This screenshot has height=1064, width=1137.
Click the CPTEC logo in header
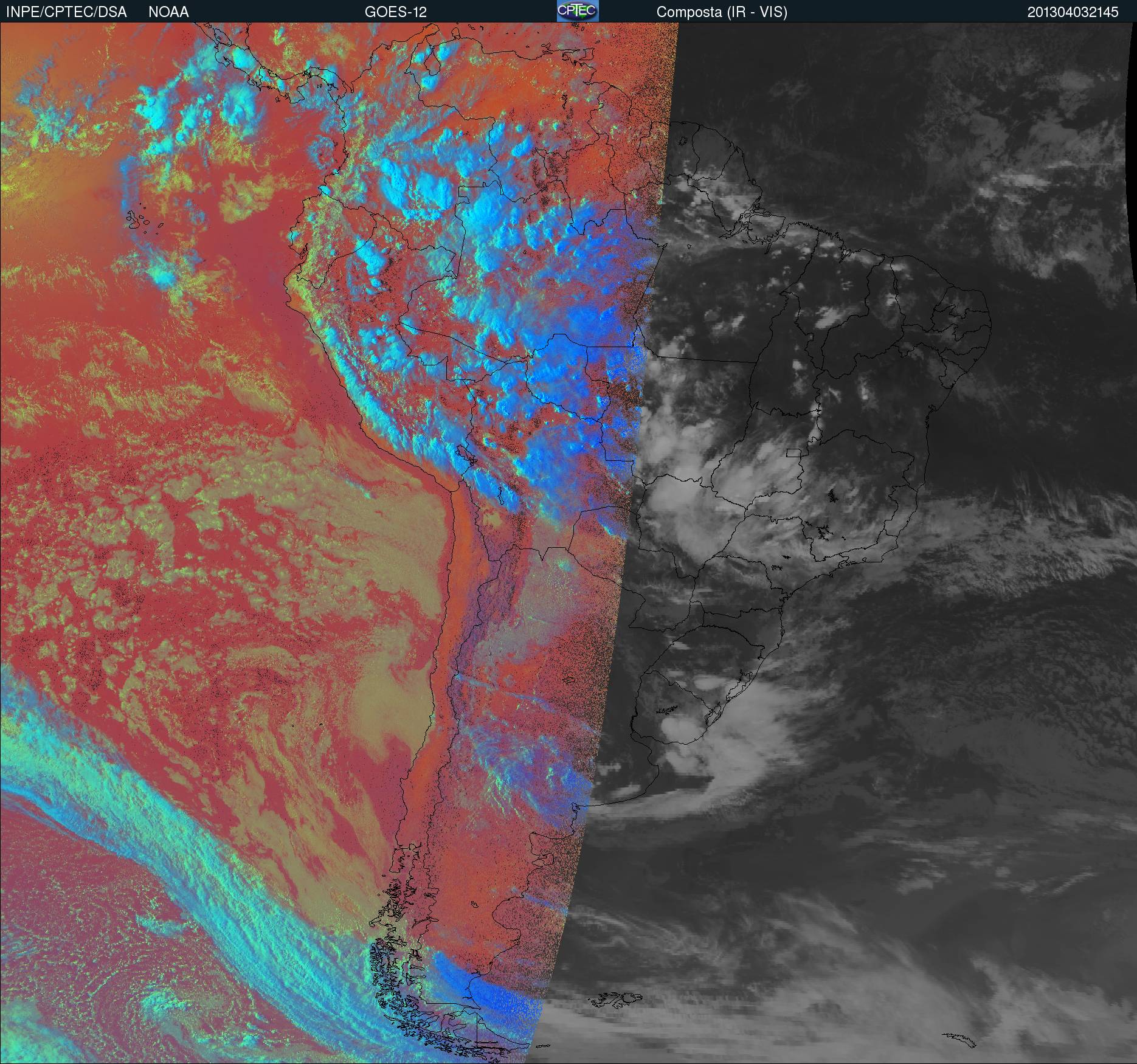click(x=578, y=11)
